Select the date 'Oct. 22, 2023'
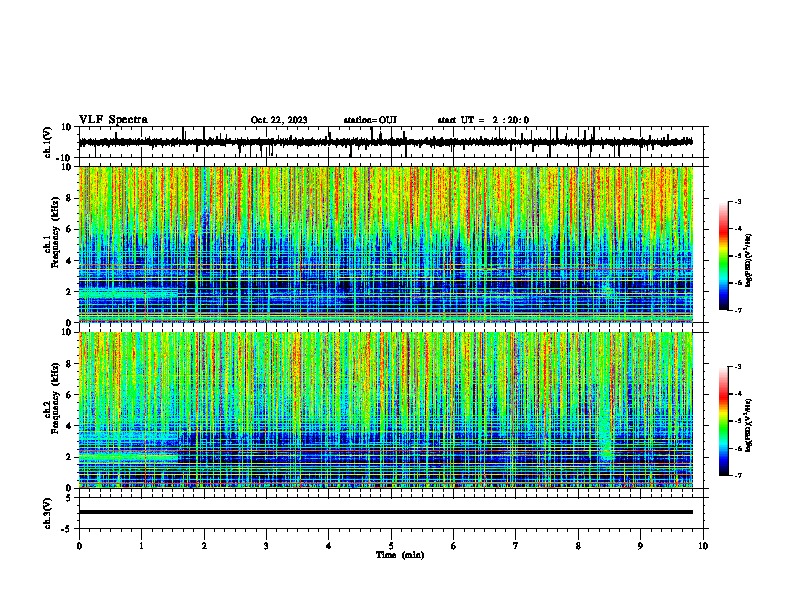The width and height of the screenshot is (792, 612). (x=279, y=120)
